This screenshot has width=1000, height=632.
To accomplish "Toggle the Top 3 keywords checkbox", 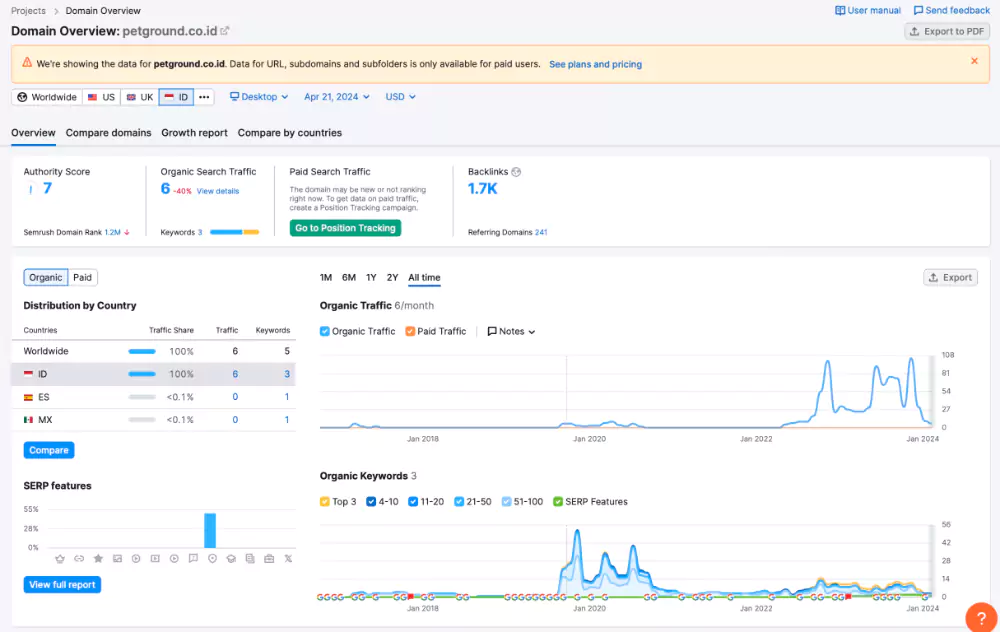I will click(325, 501).
